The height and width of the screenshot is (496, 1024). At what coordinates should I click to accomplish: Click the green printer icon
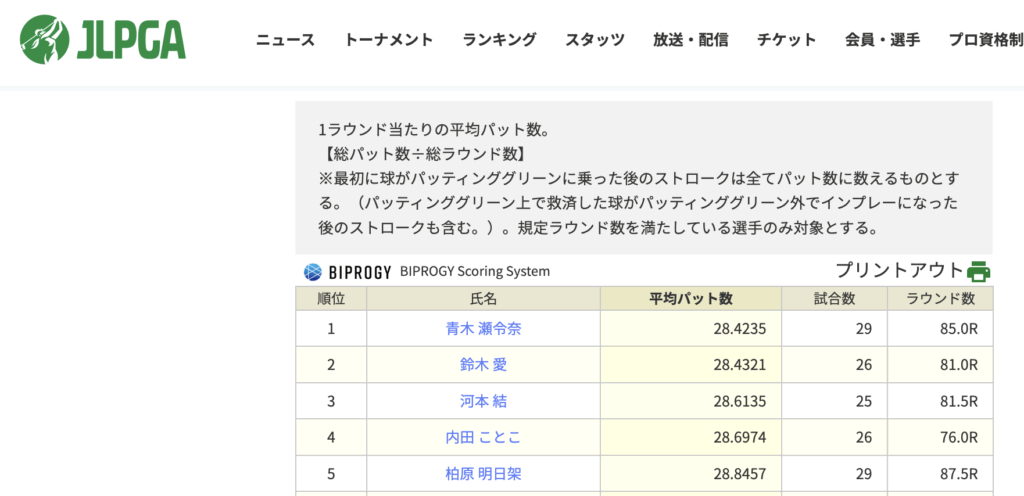tap(978, 271)
